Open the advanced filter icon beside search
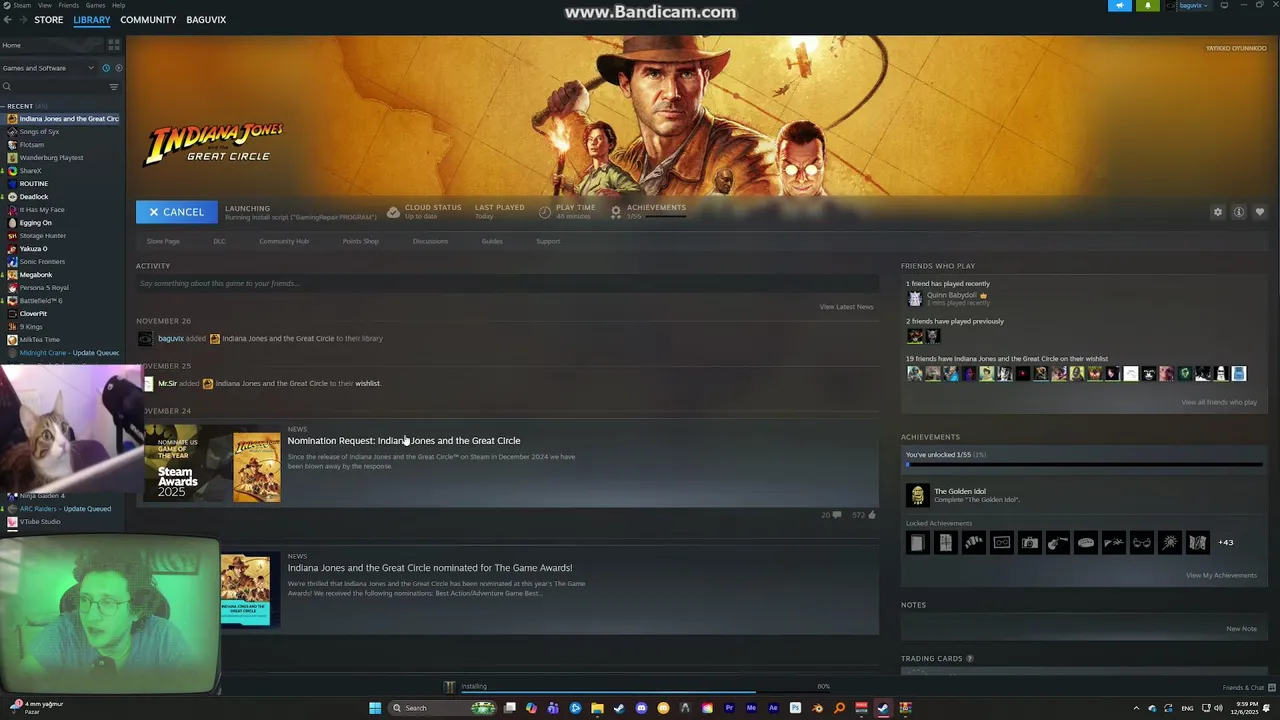The height and width of the screenshot is (720, 1280). click(x=113, y=87)
